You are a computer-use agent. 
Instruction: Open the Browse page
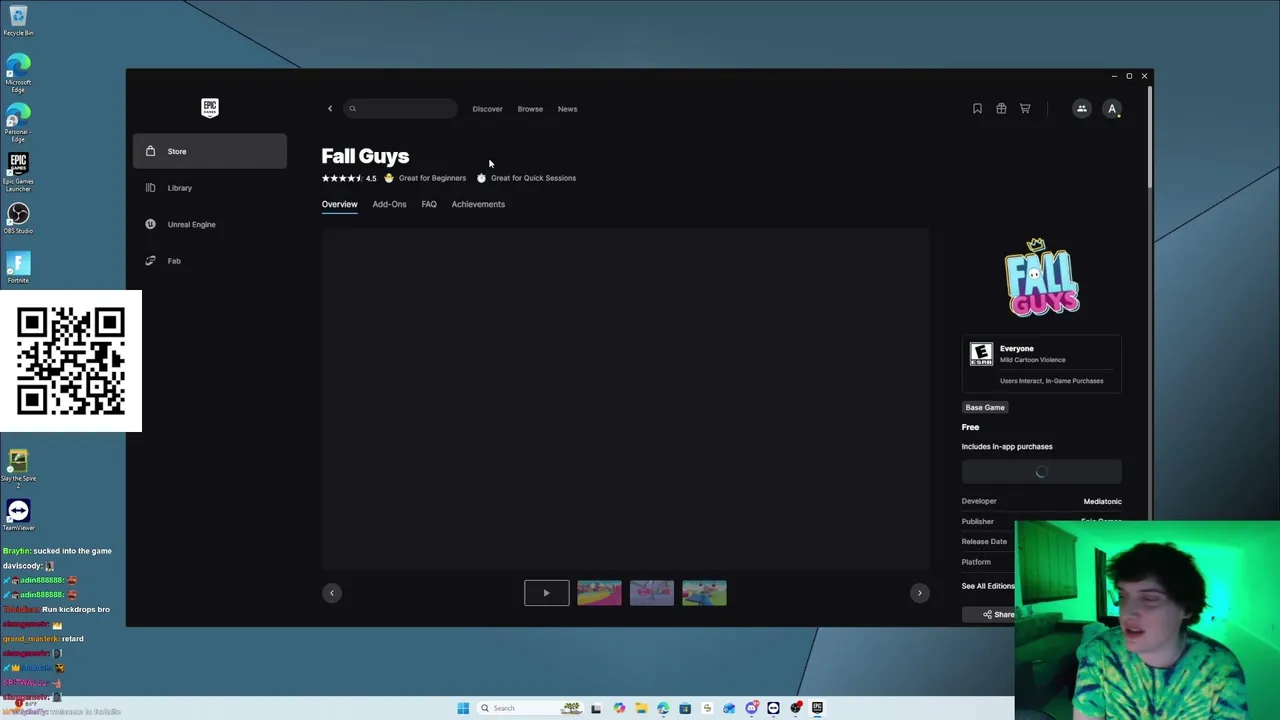(530, 109)
